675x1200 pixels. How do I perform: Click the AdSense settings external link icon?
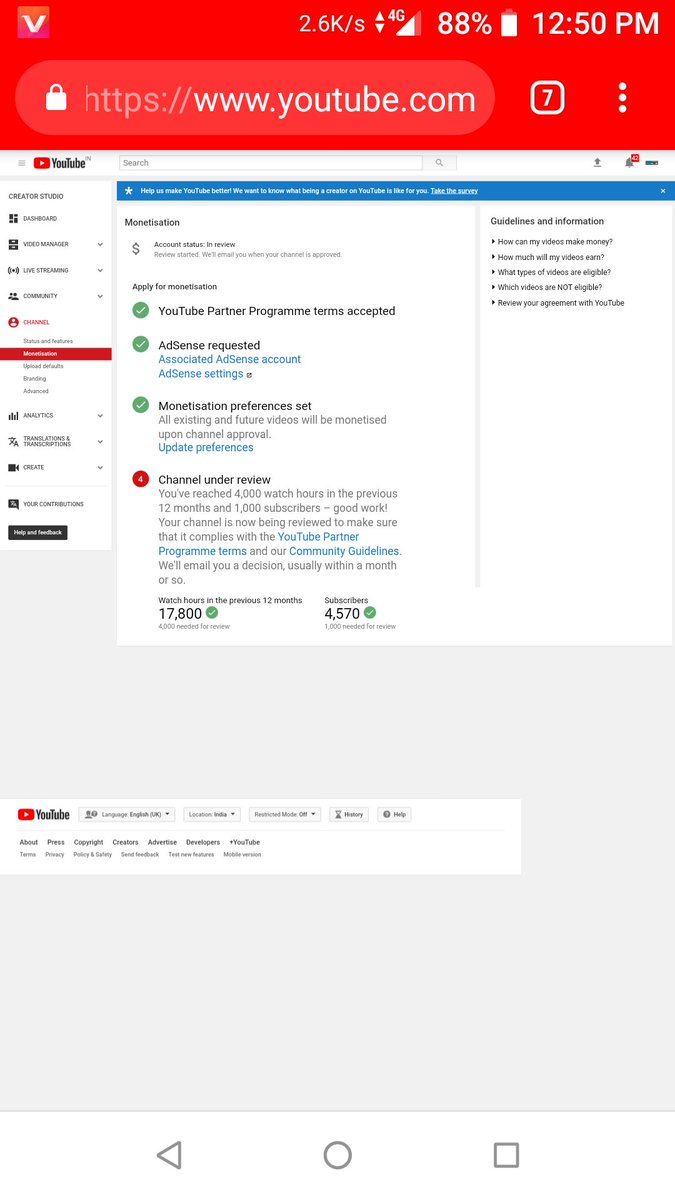[x=249, y=375]
